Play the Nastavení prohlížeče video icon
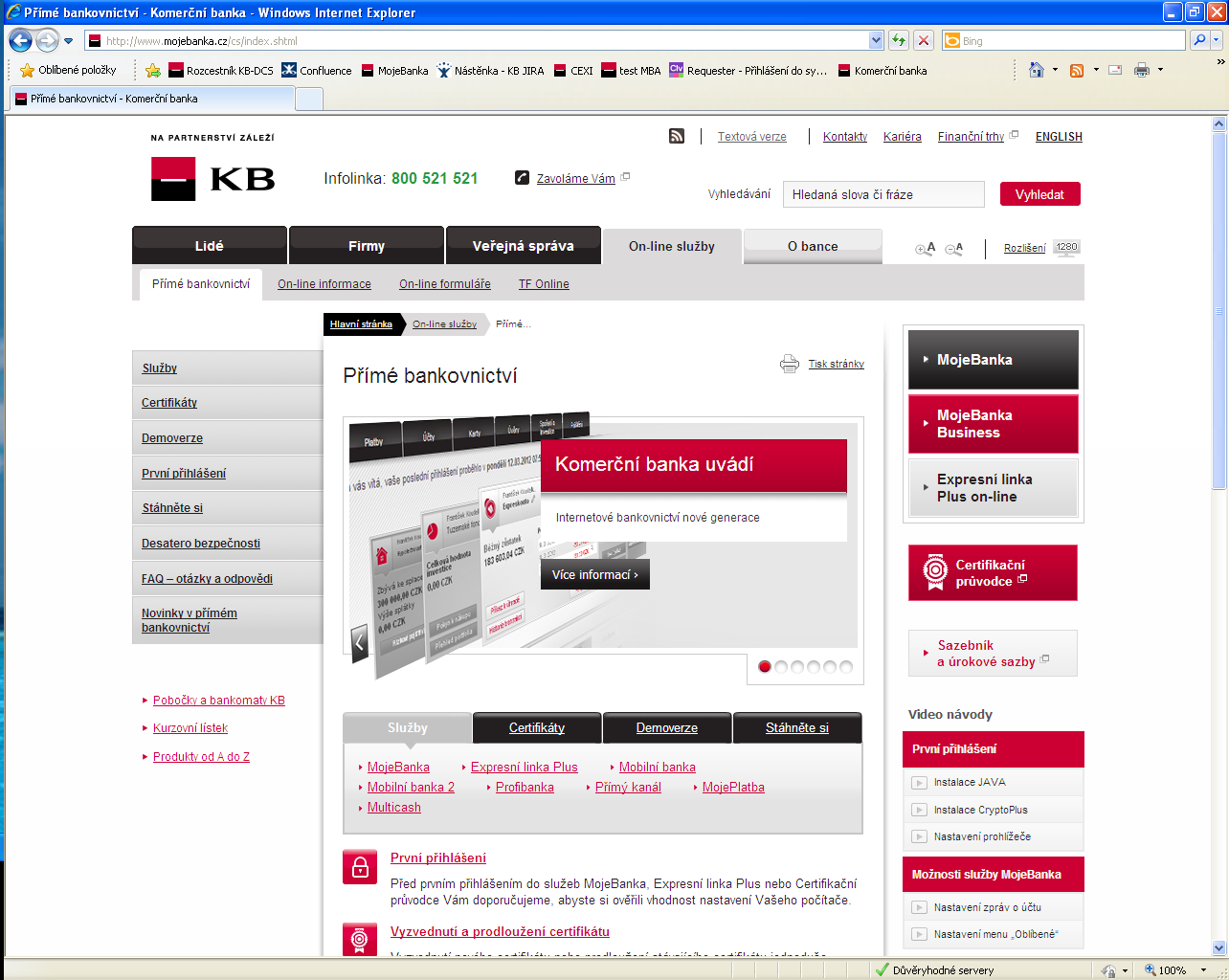Image resolution: width=1229 pixels, height=980 pixels. [x=919, y=836]
